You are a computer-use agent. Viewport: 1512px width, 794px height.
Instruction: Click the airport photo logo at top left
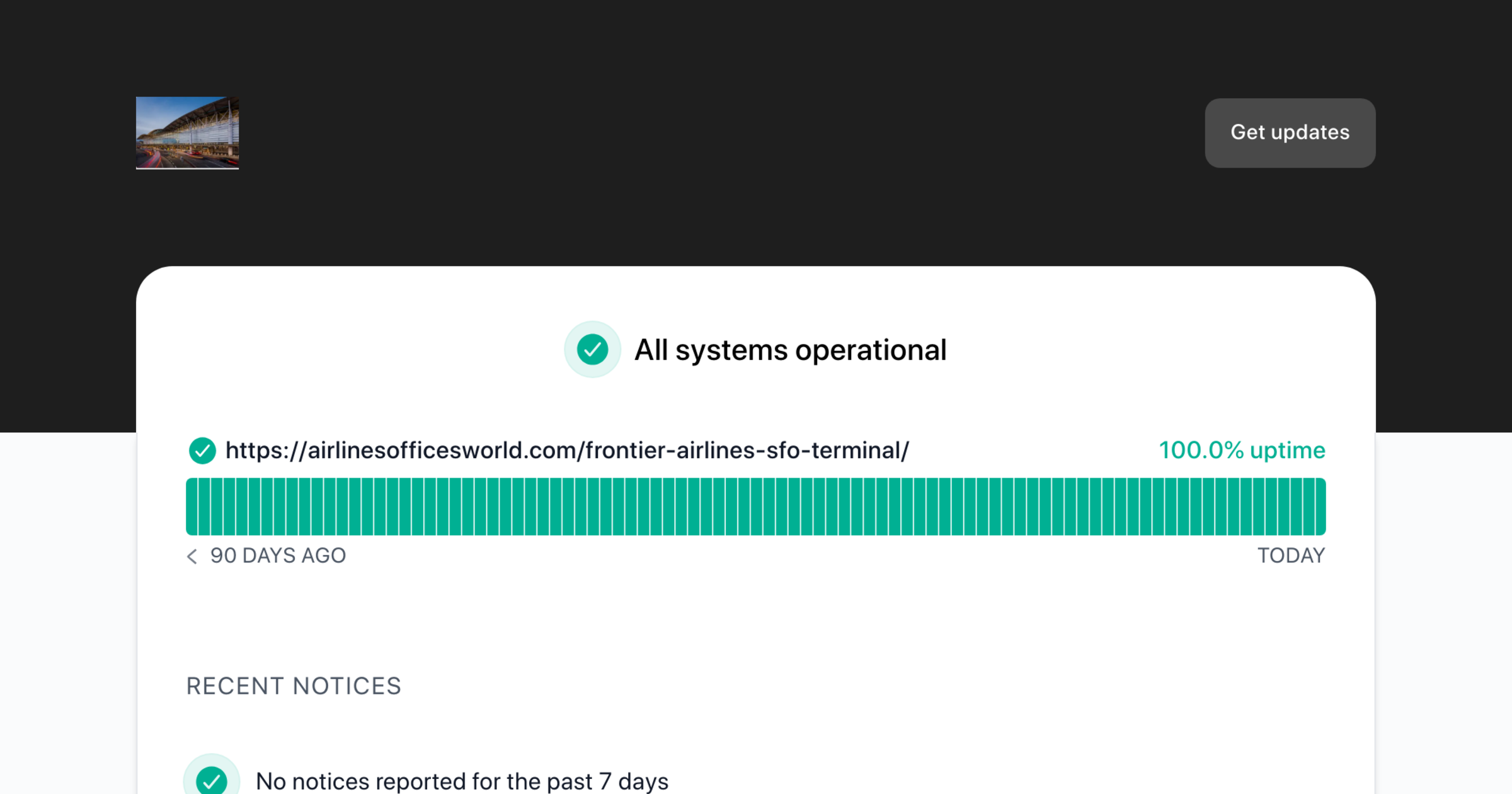coord(186,133)
